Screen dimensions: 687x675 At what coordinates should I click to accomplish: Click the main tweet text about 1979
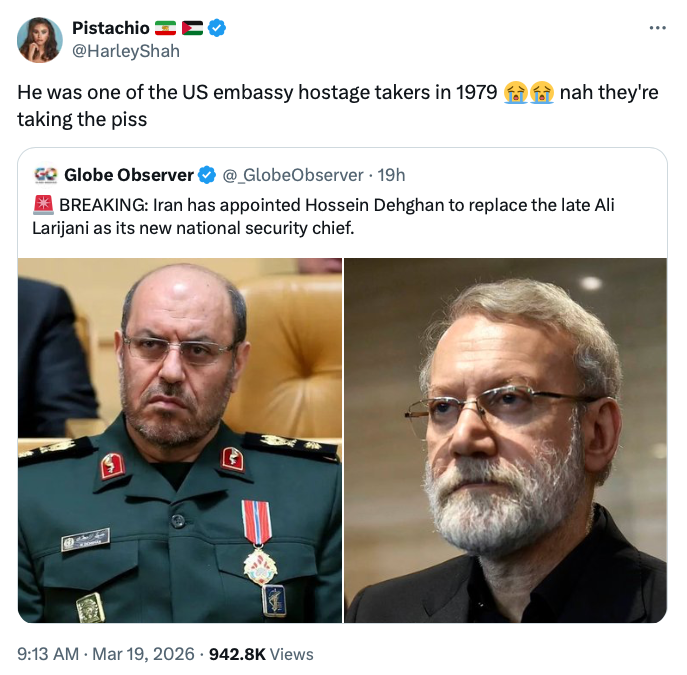coord(257,94)
